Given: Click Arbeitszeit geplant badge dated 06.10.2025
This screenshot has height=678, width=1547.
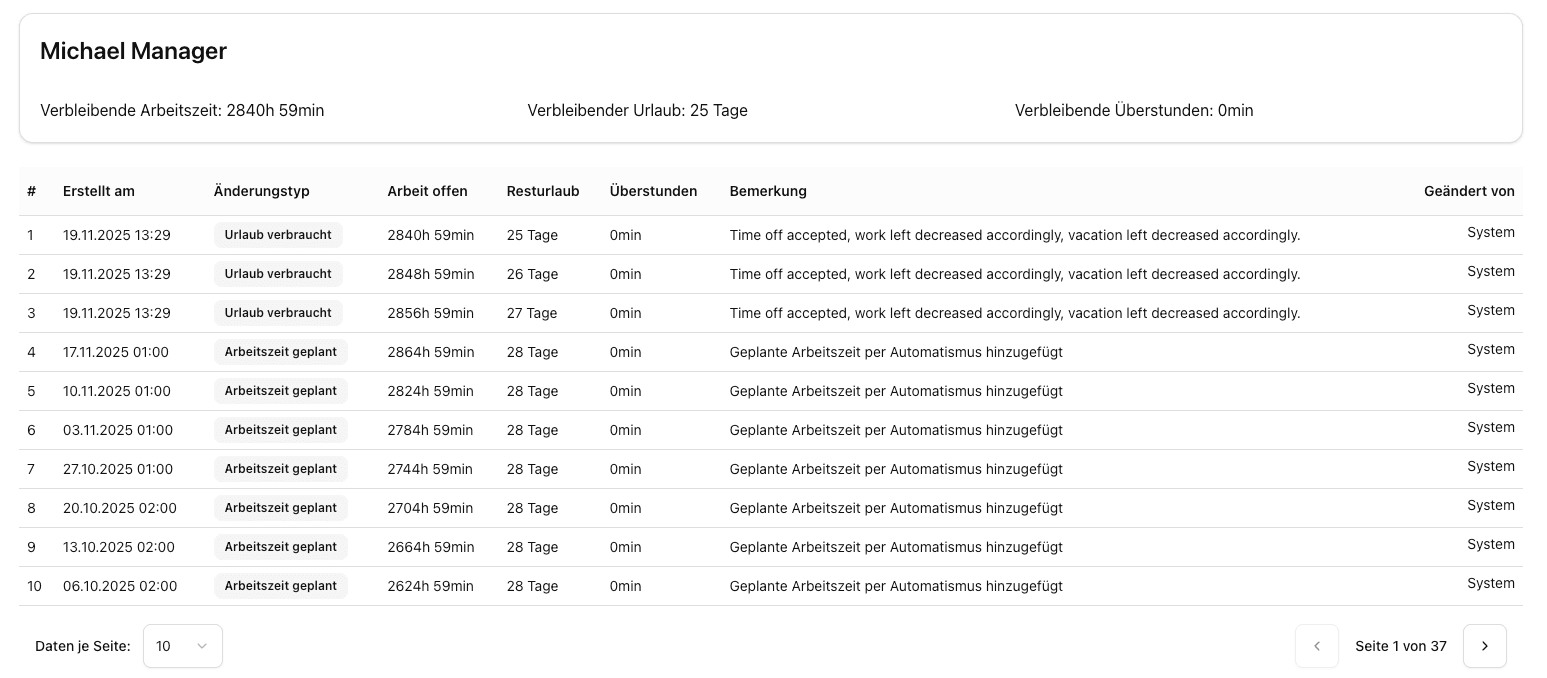Looking at the screenshot, I should tap(281, 586).
